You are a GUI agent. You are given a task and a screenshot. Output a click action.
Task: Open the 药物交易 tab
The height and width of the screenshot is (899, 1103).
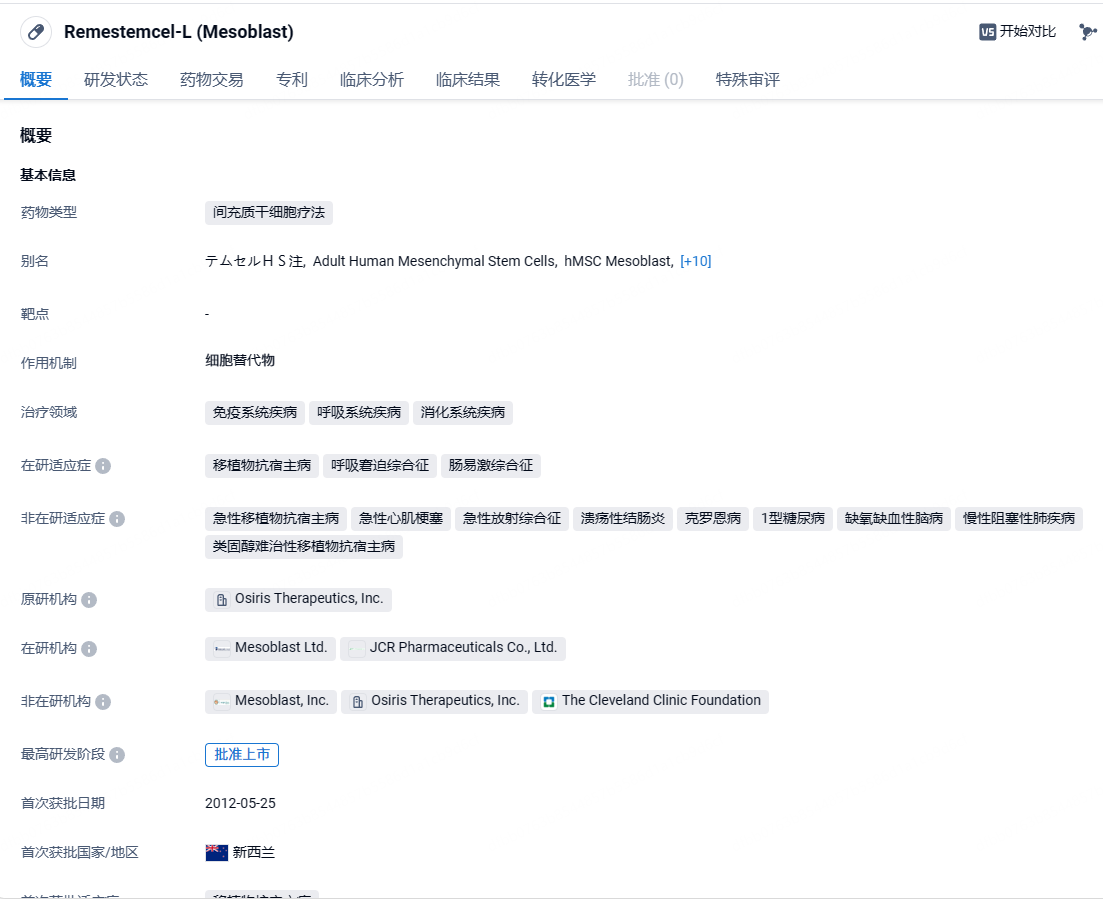tap(212, 79)
